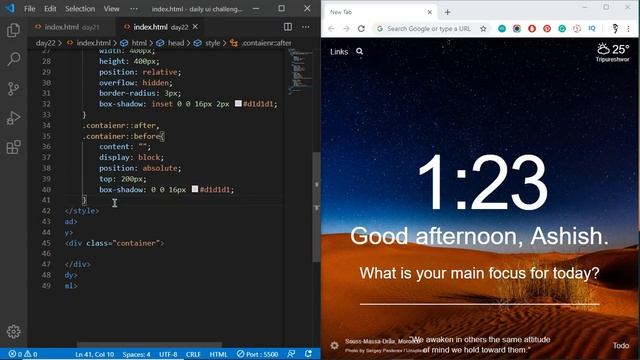640x360 pixels.
Task: Click line 45 div class container code
Action: click(x=114, y=243)
